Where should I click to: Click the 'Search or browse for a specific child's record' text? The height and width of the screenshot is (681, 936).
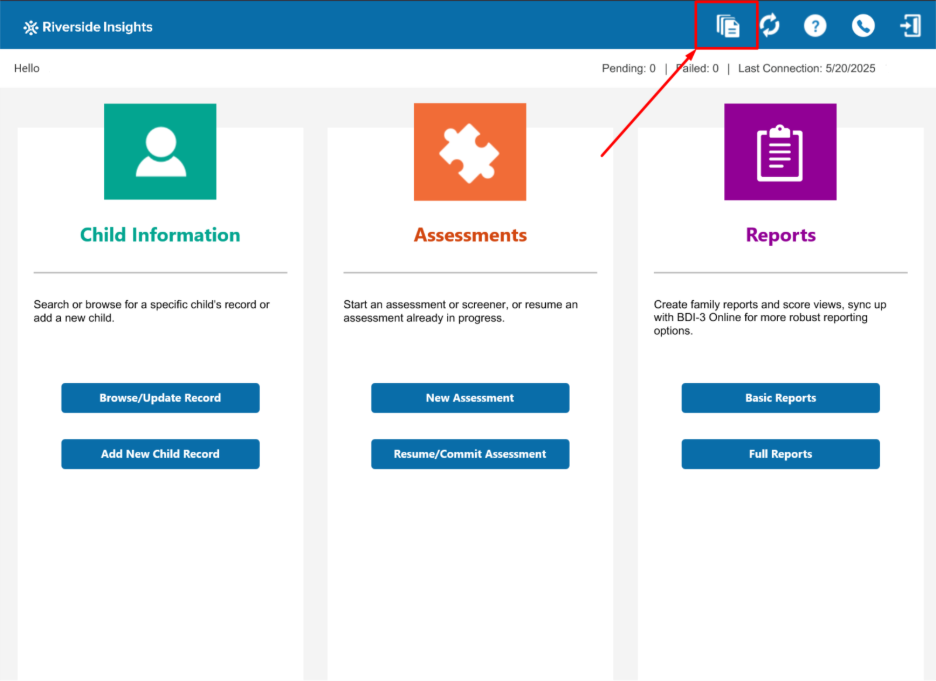[152, 311]
